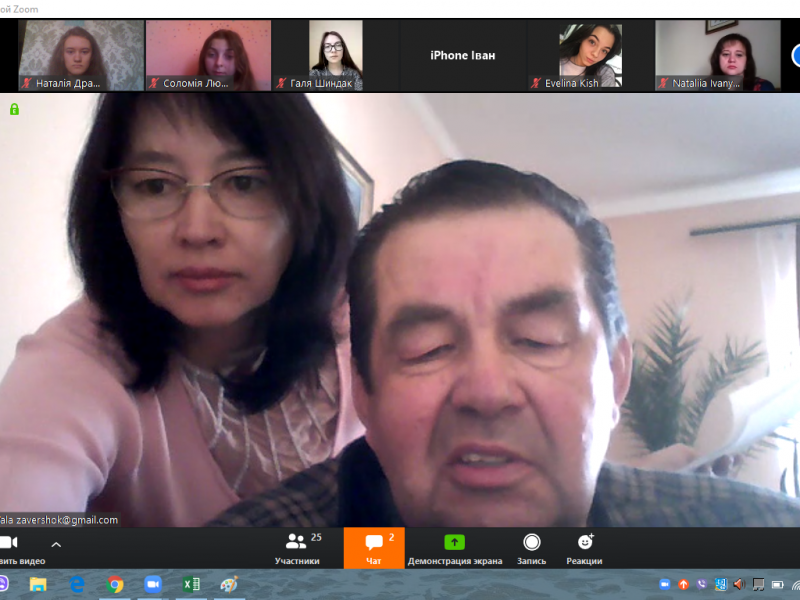Click the system tray volume speaker icon
This screenshot has height=600, width=800.
tap(738, 585)
